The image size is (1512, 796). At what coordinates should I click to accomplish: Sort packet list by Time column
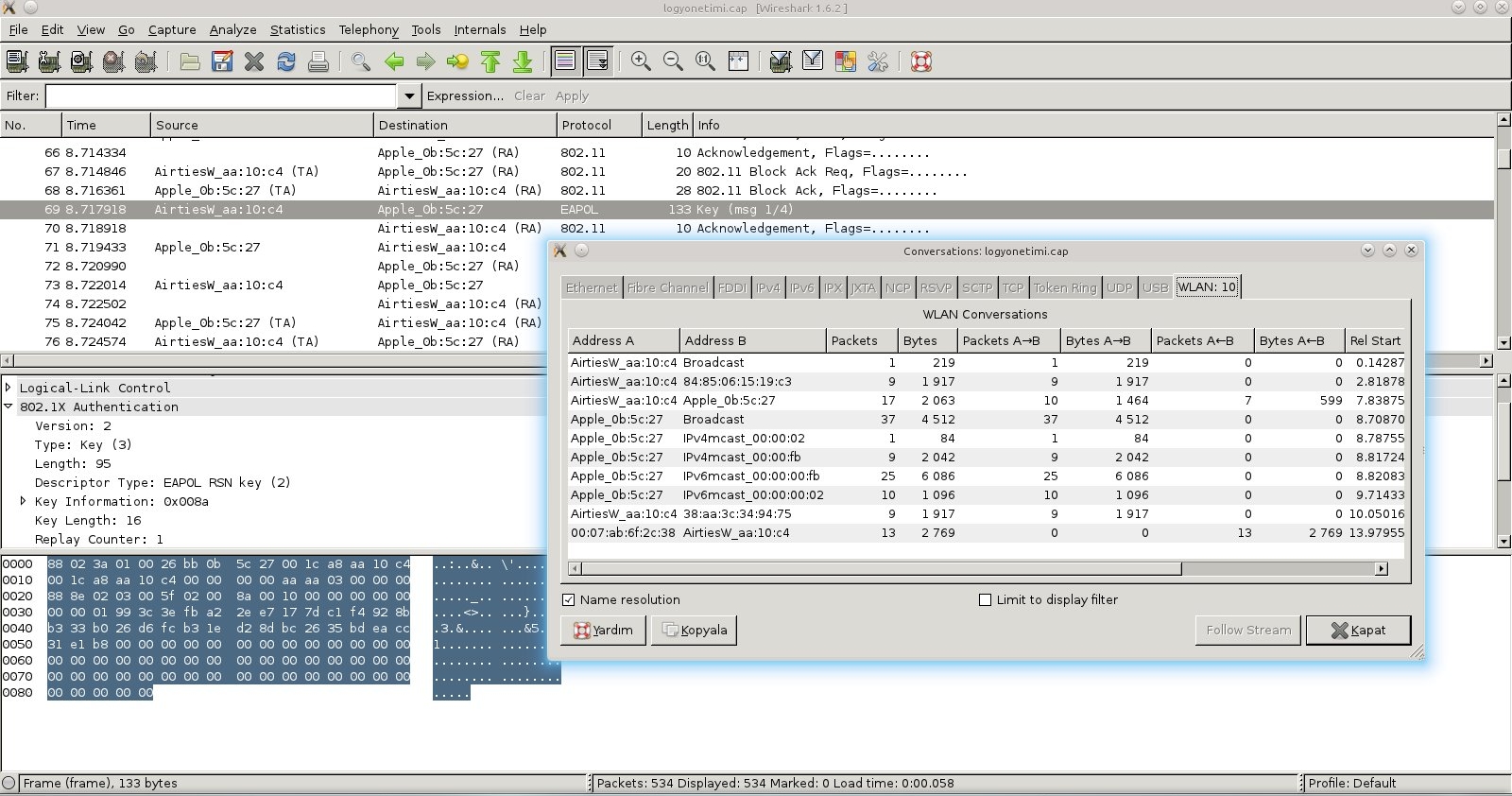[106, 125]
